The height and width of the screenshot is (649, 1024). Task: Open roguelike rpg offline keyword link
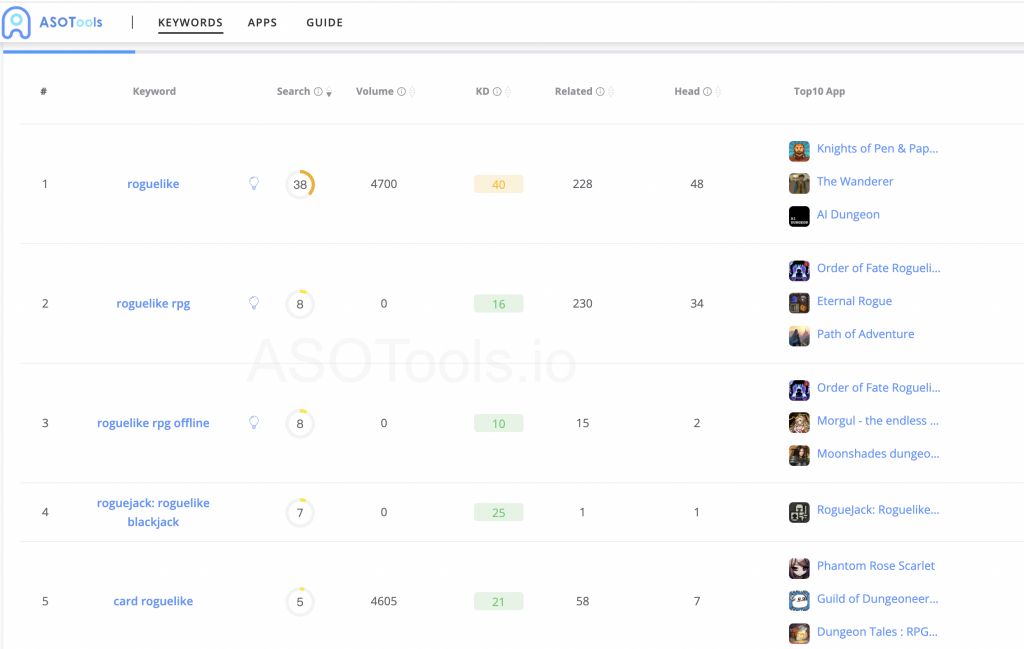point(153,423)
